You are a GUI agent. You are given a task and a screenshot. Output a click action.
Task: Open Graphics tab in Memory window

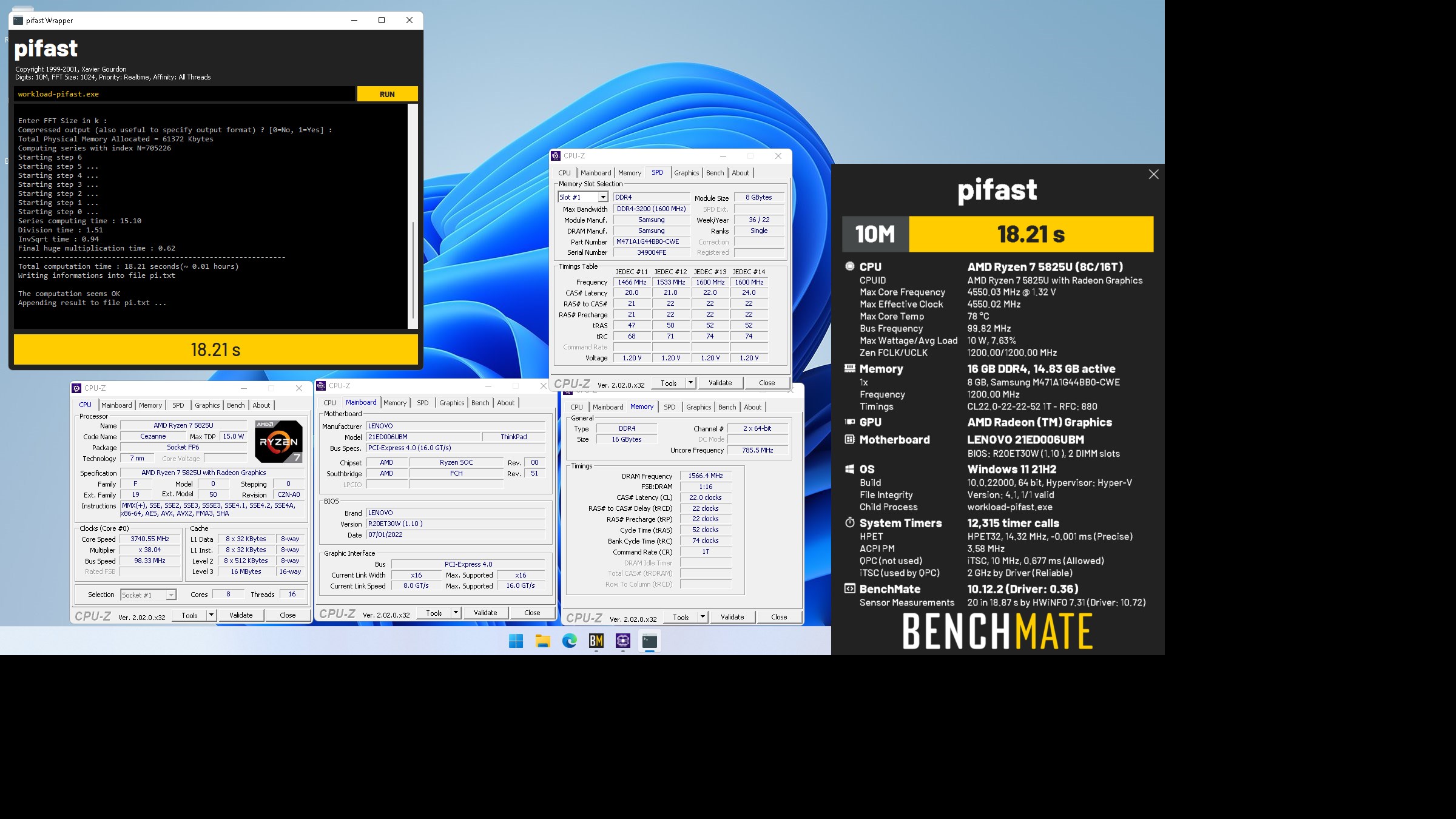tap(698, 407)
